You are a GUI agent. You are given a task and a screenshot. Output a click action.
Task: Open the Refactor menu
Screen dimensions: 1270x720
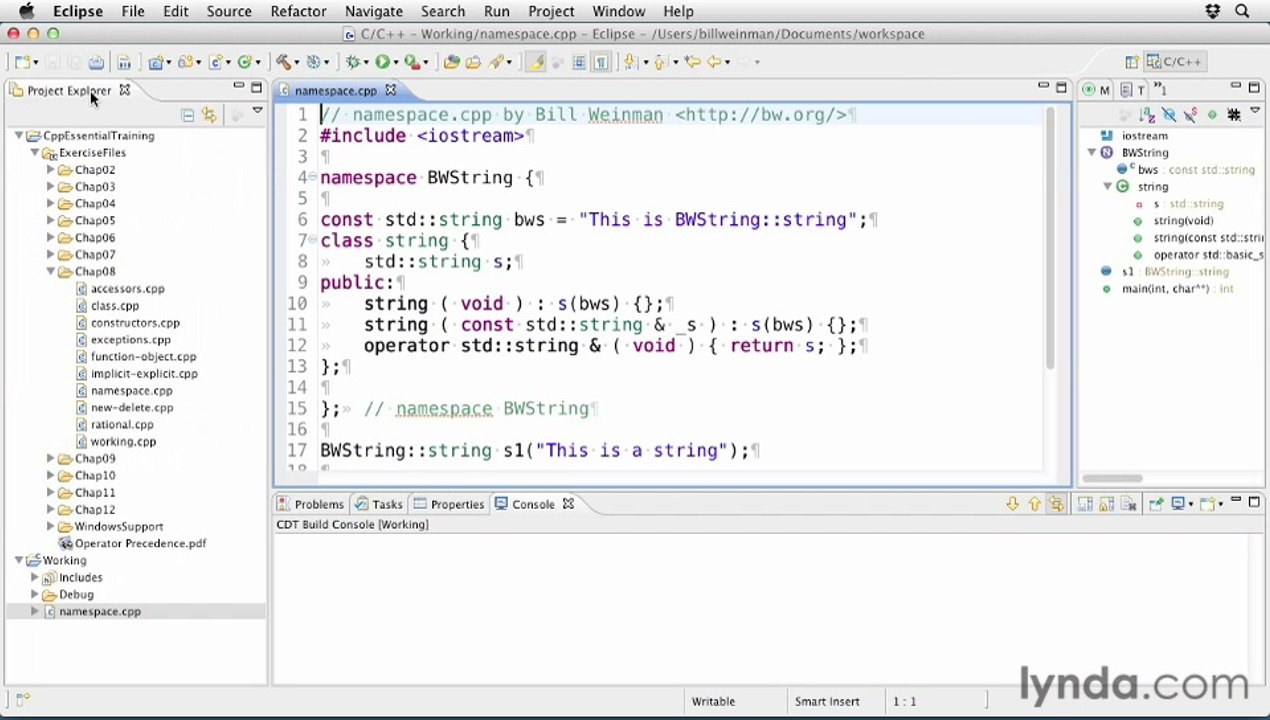298,11
